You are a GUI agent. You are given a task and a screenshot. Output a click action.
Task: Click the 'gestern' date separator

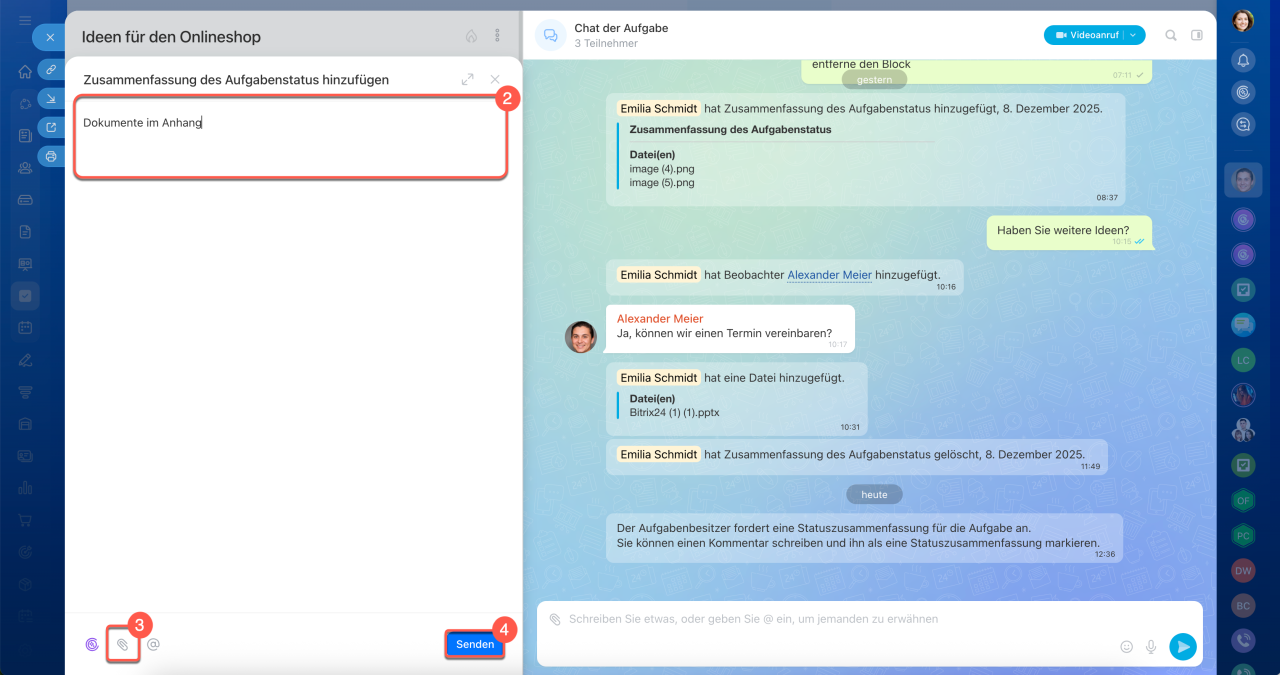874,79
